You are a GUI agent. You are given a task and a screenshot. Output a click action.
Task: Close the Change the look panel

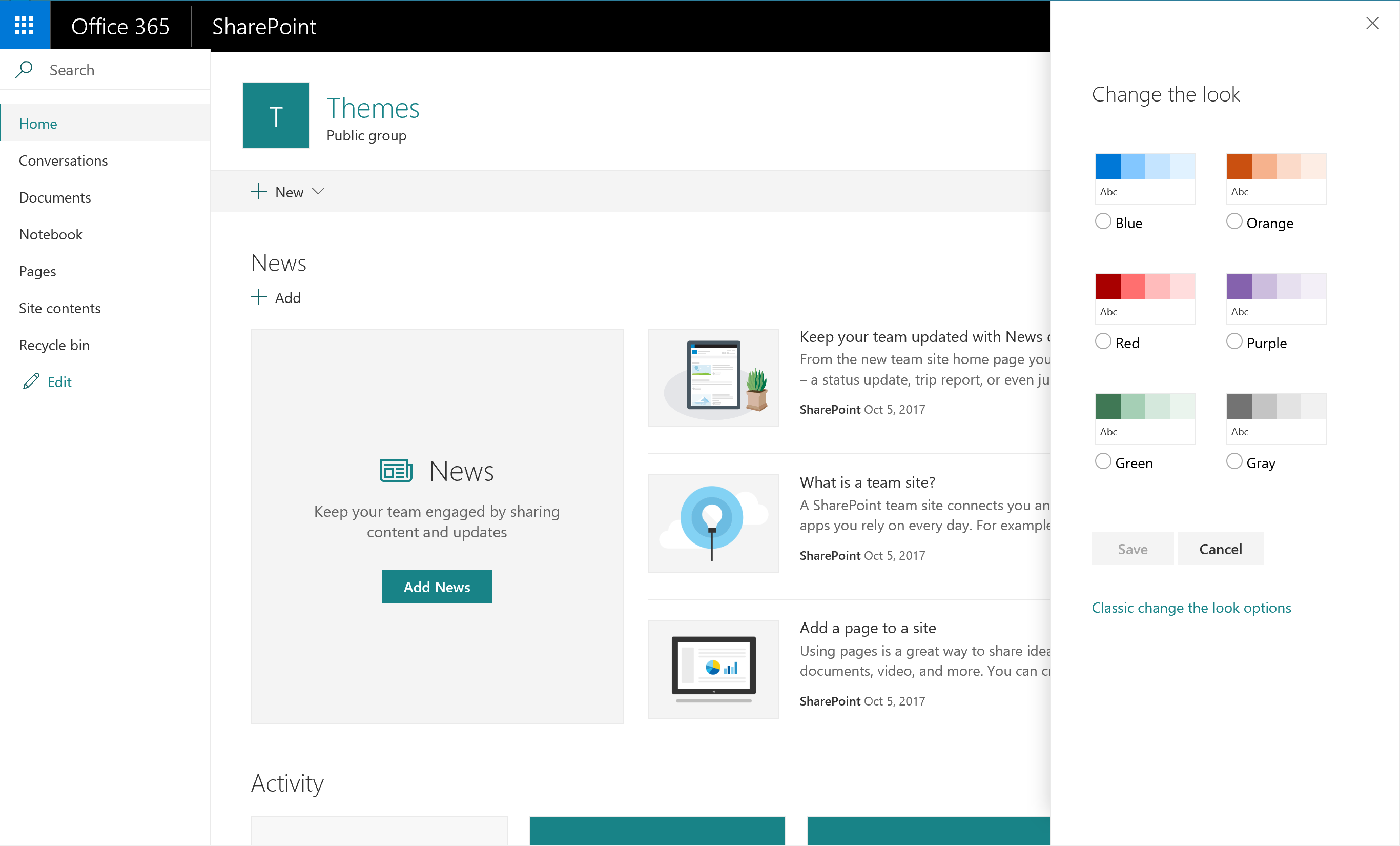(x=1373, y=23)
